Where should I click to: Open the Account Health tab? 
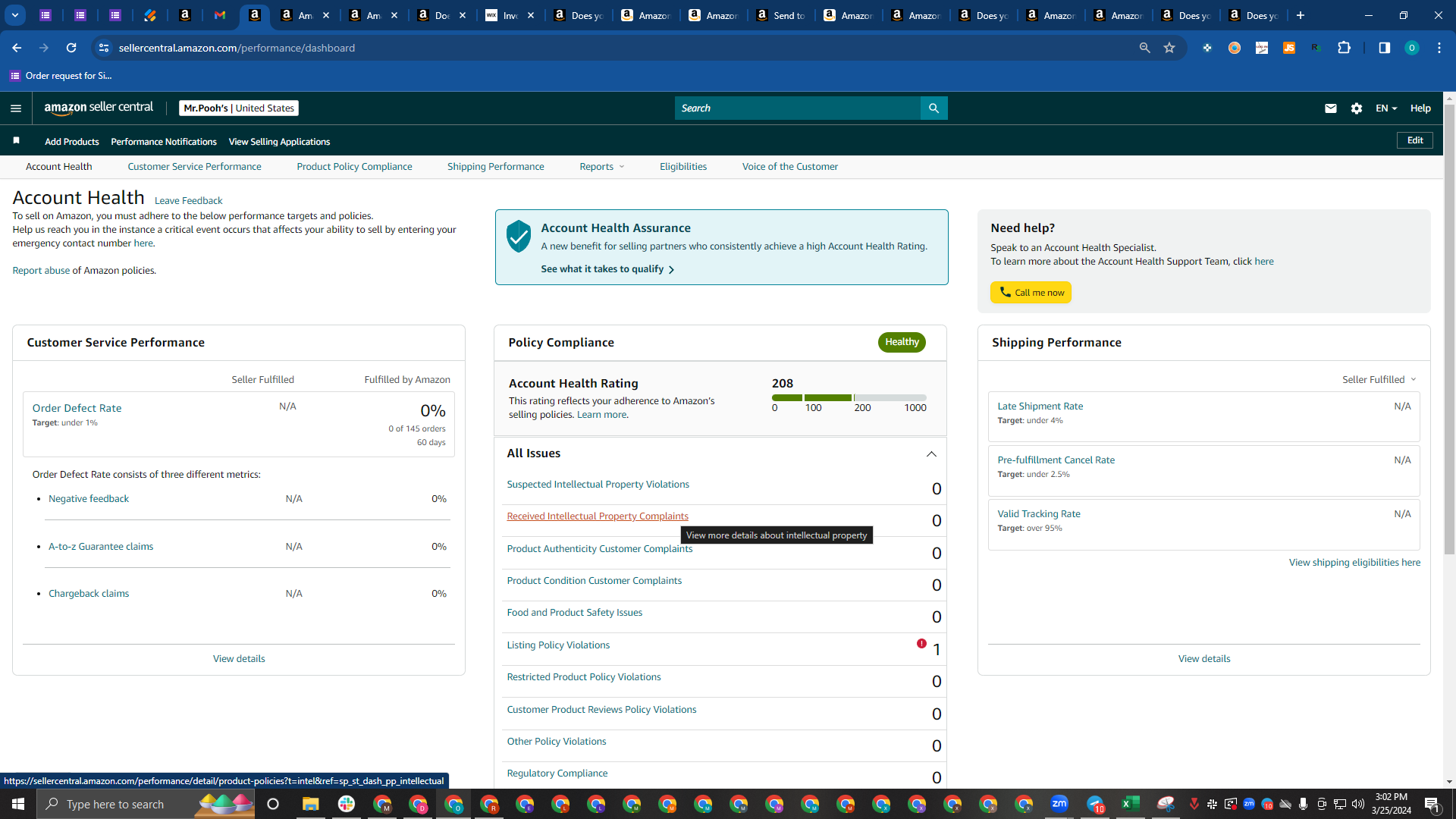59,167
